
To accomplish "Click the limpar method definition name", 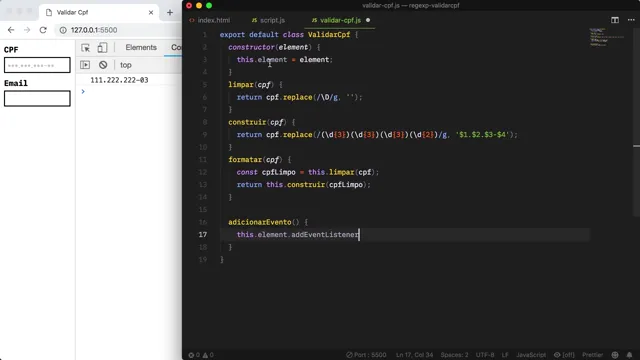I will 241,84.
